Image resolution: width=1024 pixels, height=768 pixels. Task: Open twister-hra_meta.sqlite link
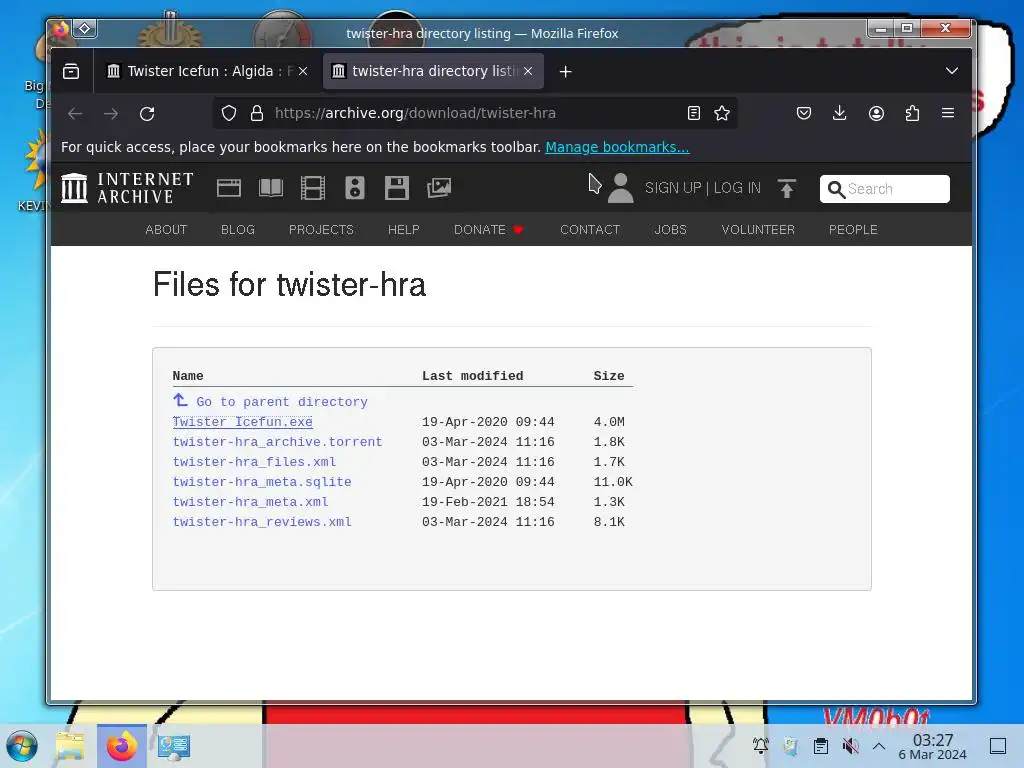pyautogui.click(x=262, y=482)
